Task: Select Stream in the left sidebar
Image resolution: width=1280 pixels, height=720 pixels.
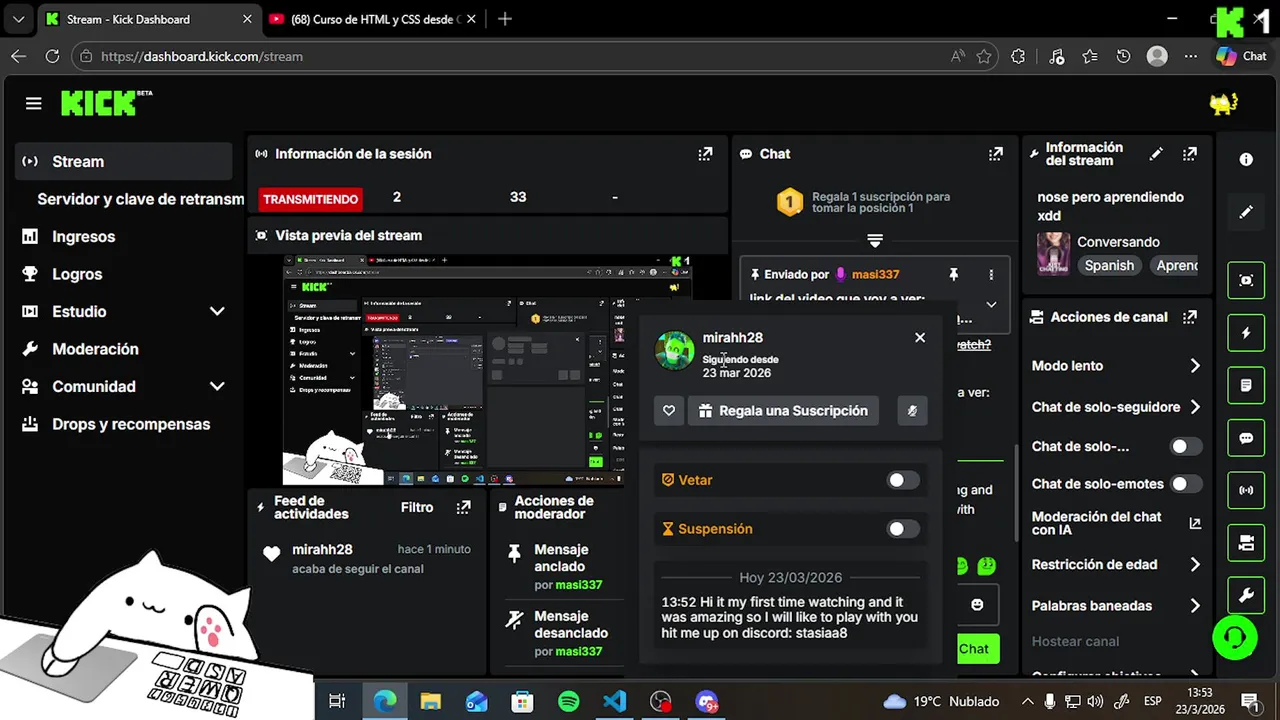Action: tap(125, 161)
